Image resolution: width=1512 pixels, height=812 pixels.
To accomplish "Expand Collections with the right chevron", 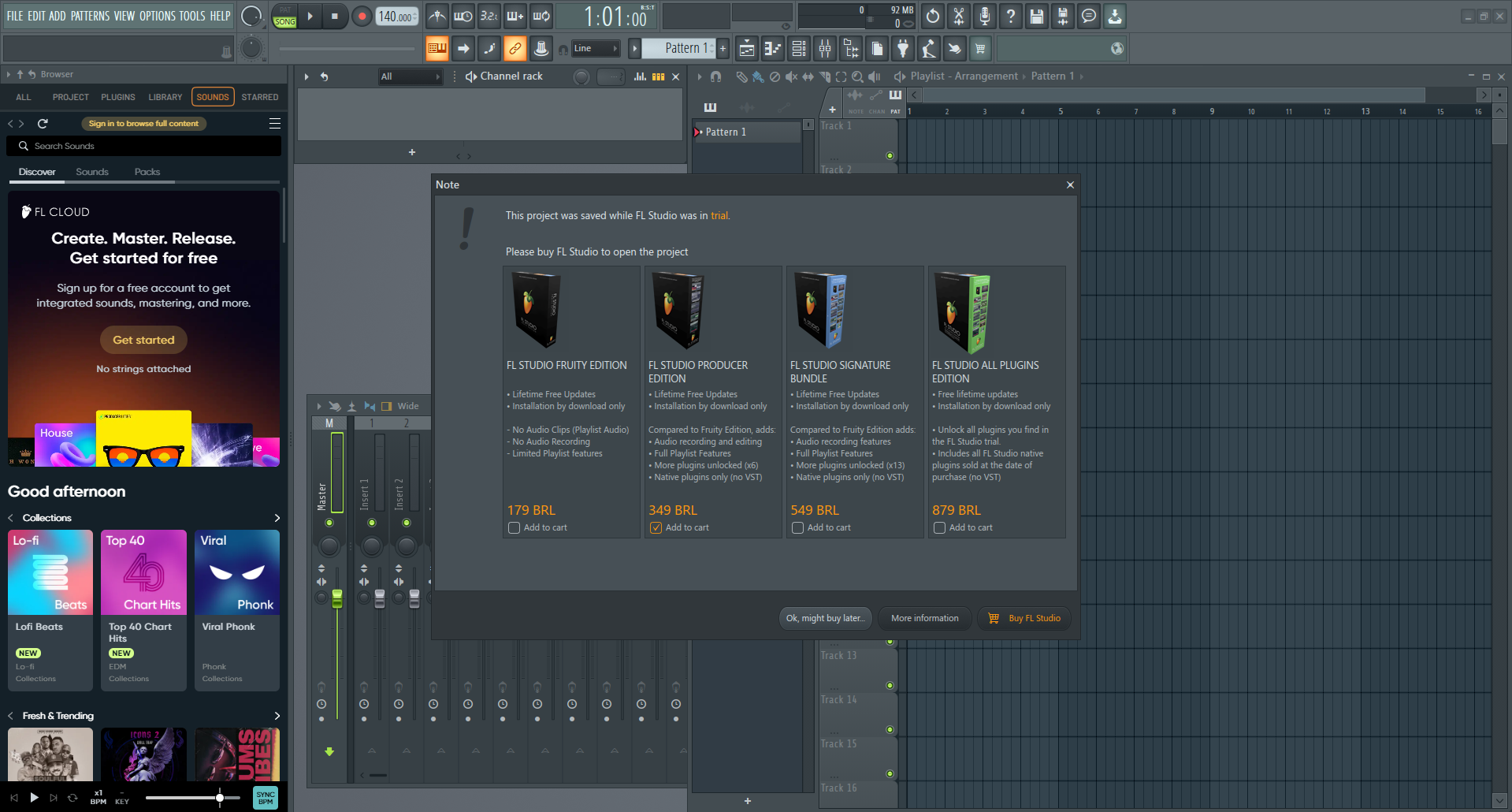I will (x=277, y=518).
